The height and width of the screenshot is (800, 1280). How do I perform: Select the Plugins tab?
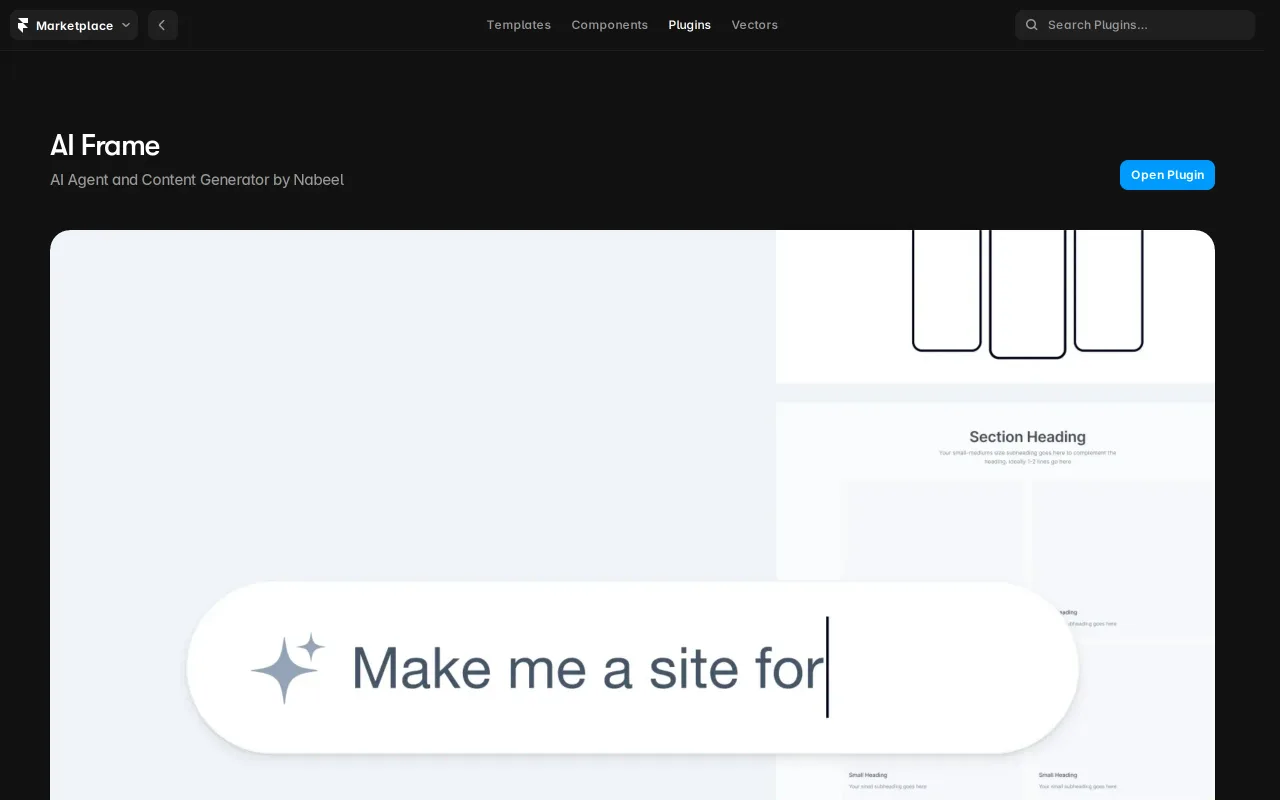pos(689,25)
